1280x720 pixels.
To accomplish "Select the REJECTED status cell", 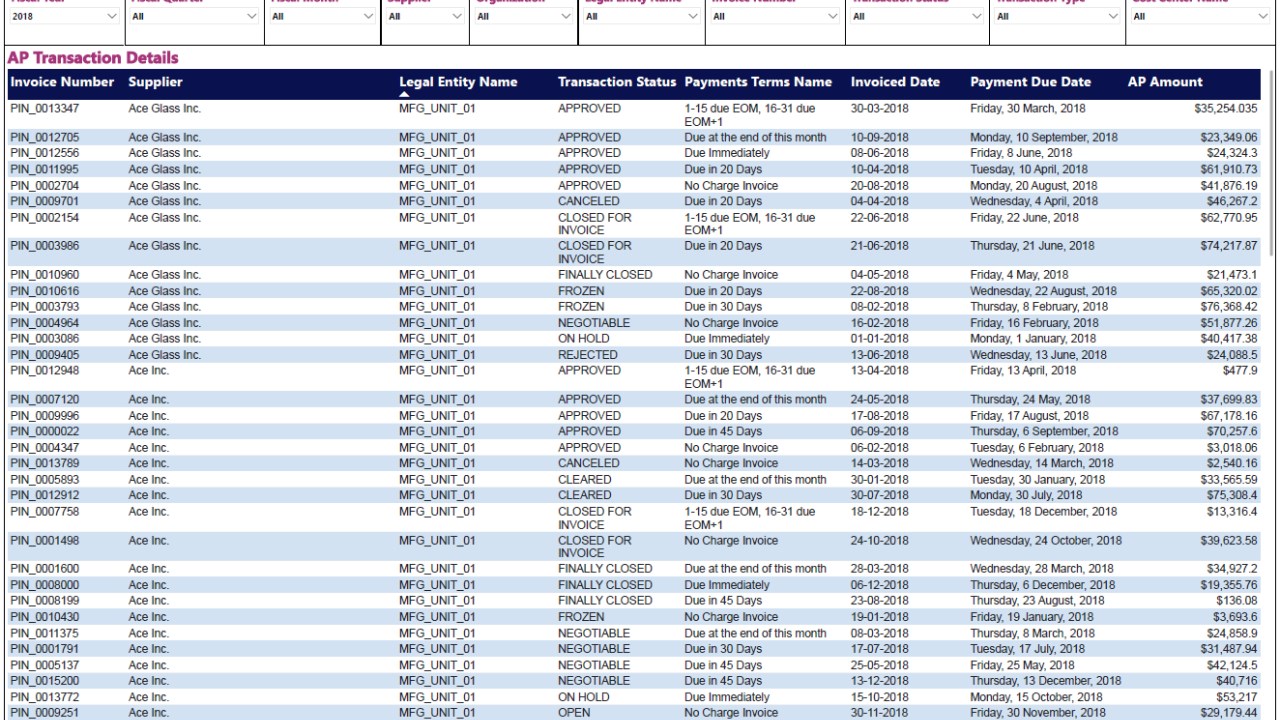I will pyautogui.click(x=588, y=355).
